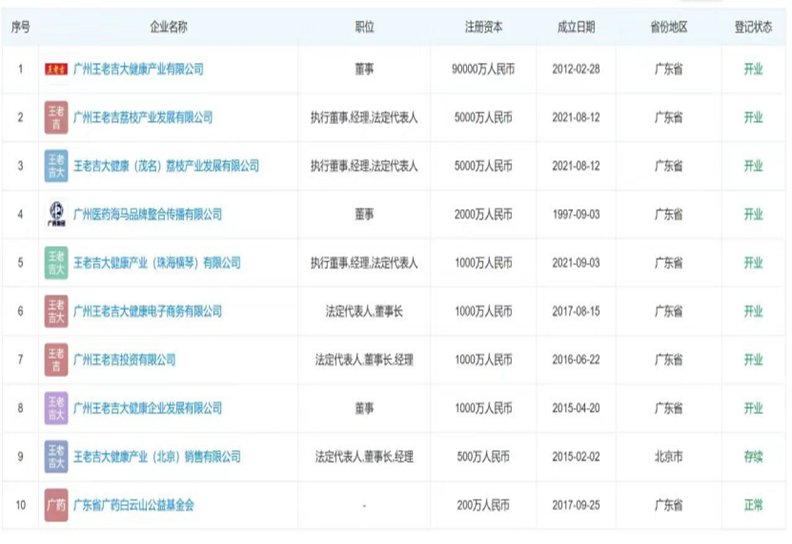Select the date 2012-02-28
Screen dimensions: 792x544
coord(576,69)
